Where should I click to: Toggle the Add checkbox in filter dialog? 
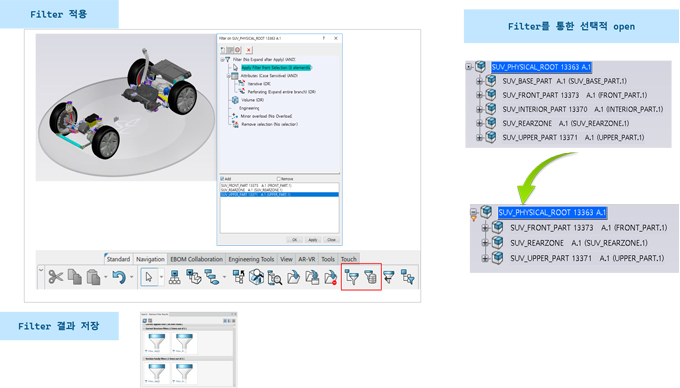(222, 179)
